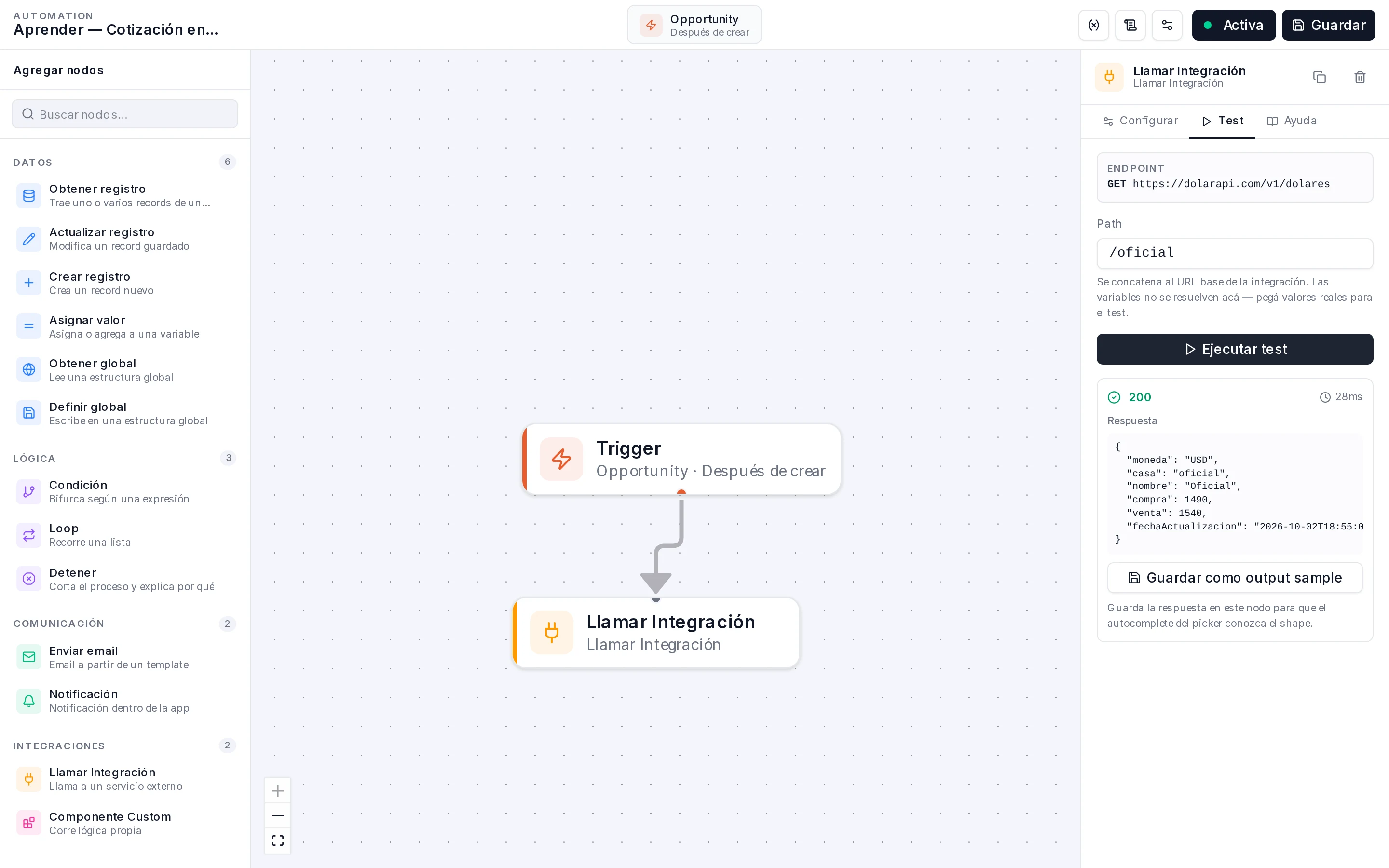Click Guardar como output sample
Screen dimensions: 1389x868
(x=1235, y=578)
